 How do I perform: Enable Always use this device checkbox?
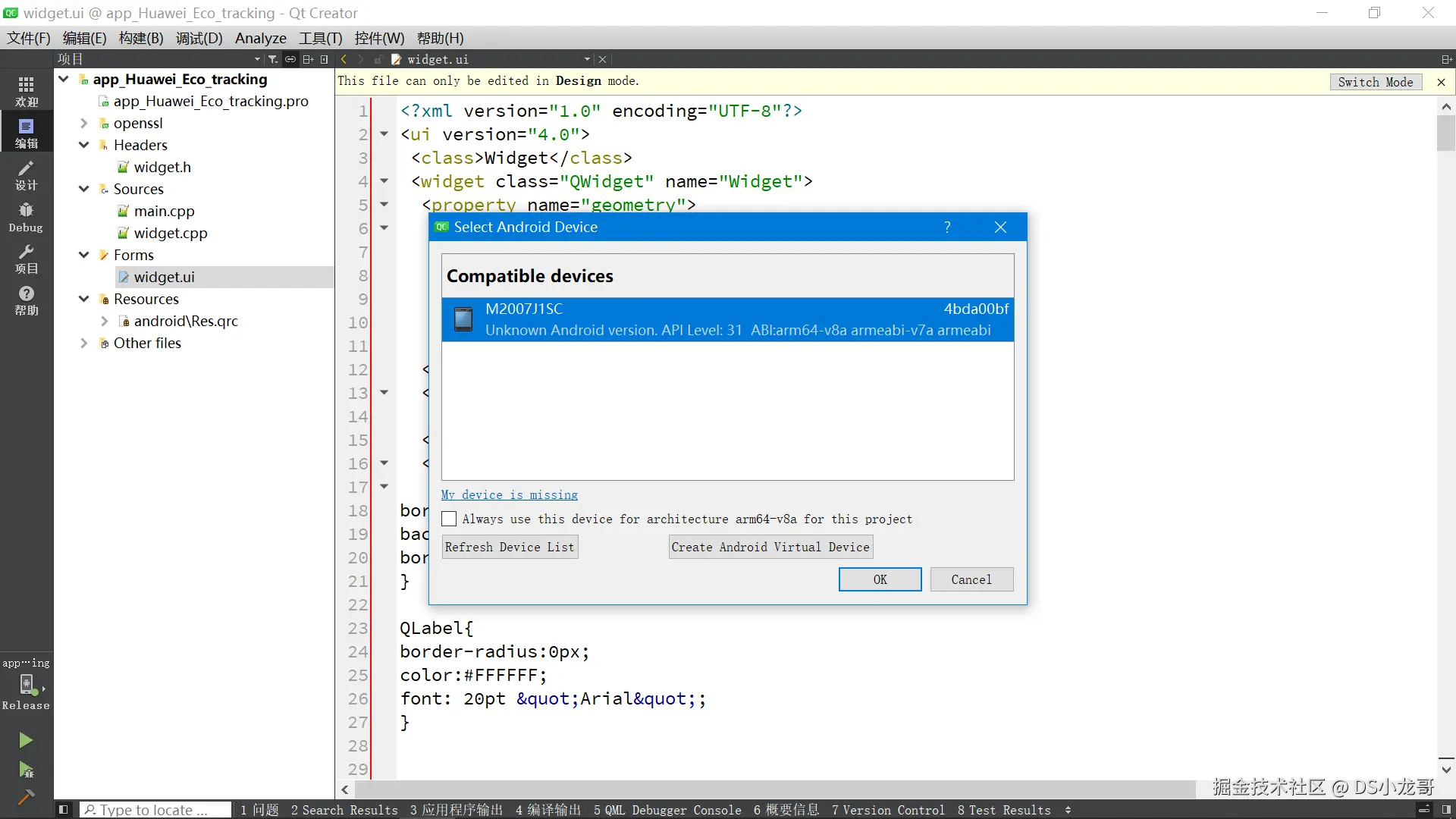click(449, 519)
